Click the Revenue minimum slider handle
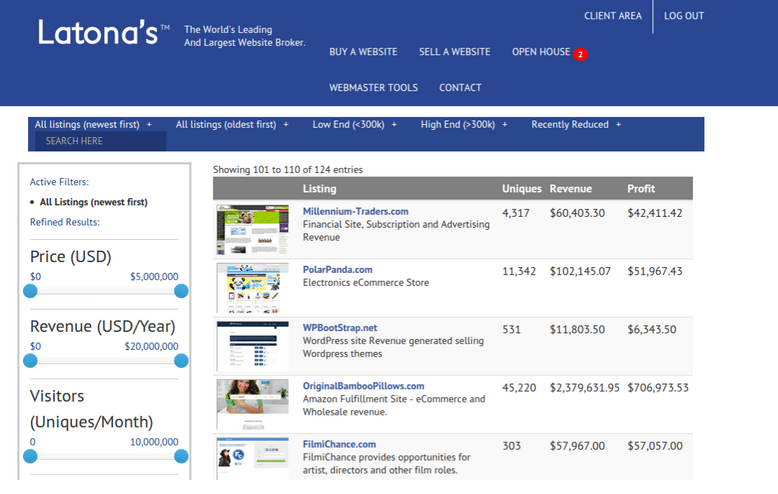The height and width of the screenshot is (494, 778). click(x=30, y=361)
